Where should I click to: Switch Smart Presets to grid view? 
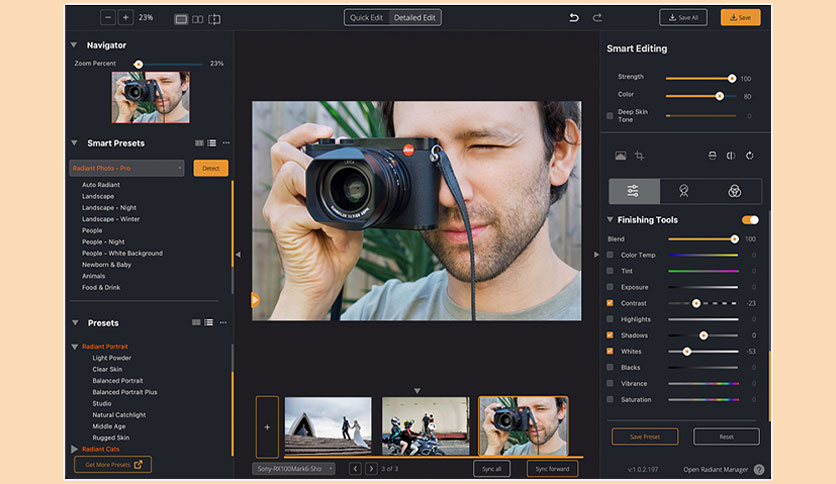pyautogui.click(x=199, y=143)
